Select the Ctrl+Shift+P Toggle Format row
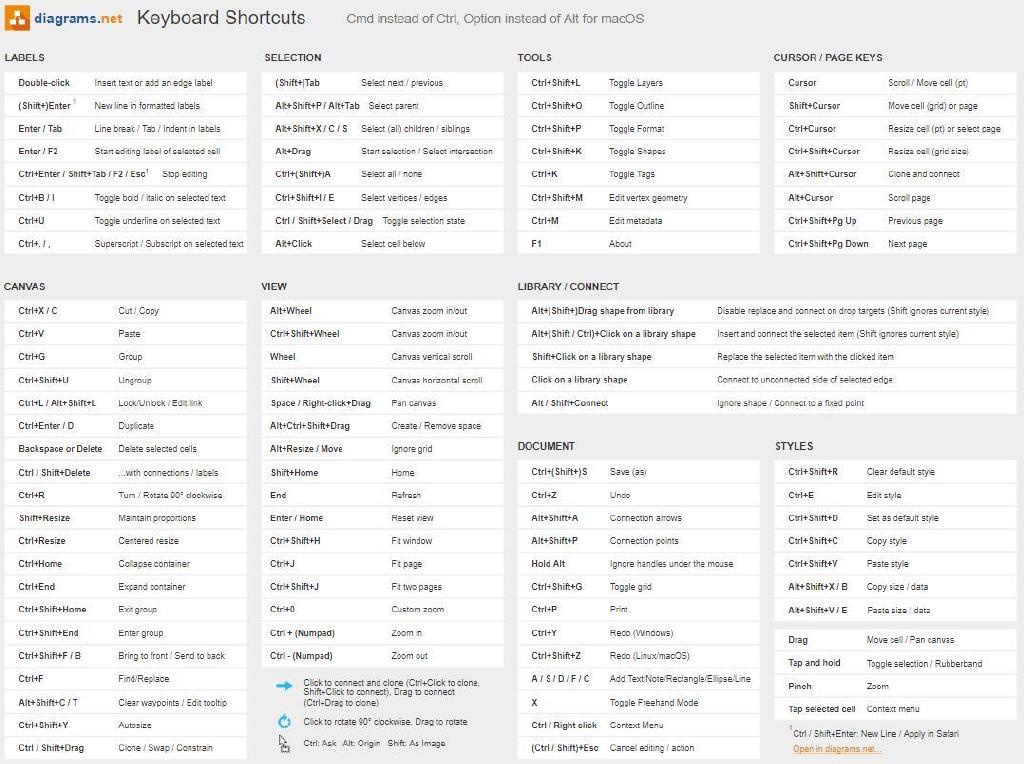The width and height of the screenshot is (1024, 764). pyautogui.click(x=635, y=129)
